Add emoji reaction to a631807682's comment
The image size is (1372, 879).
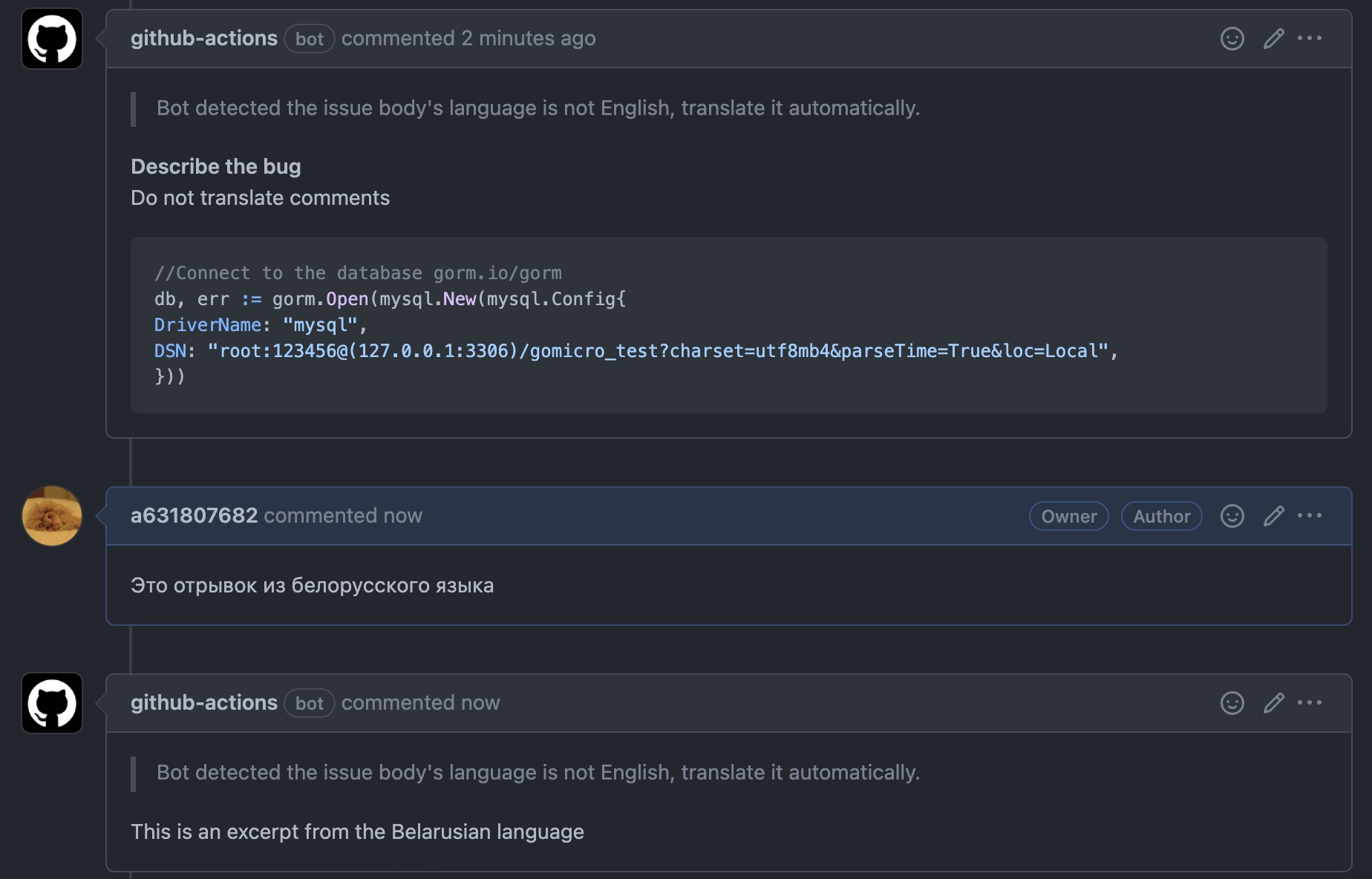[x=1232, y=516]
